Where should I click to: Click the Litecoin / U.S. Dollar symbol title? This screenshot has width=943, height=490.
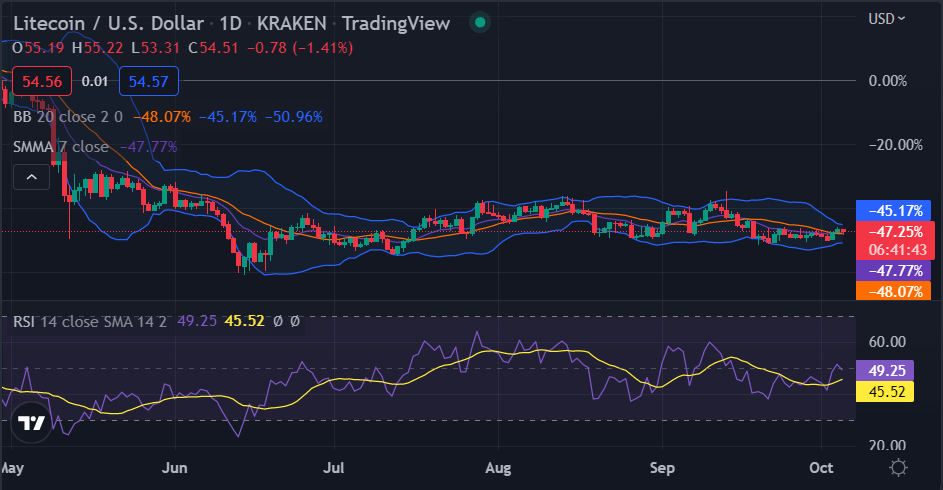[x=109, y=23]
